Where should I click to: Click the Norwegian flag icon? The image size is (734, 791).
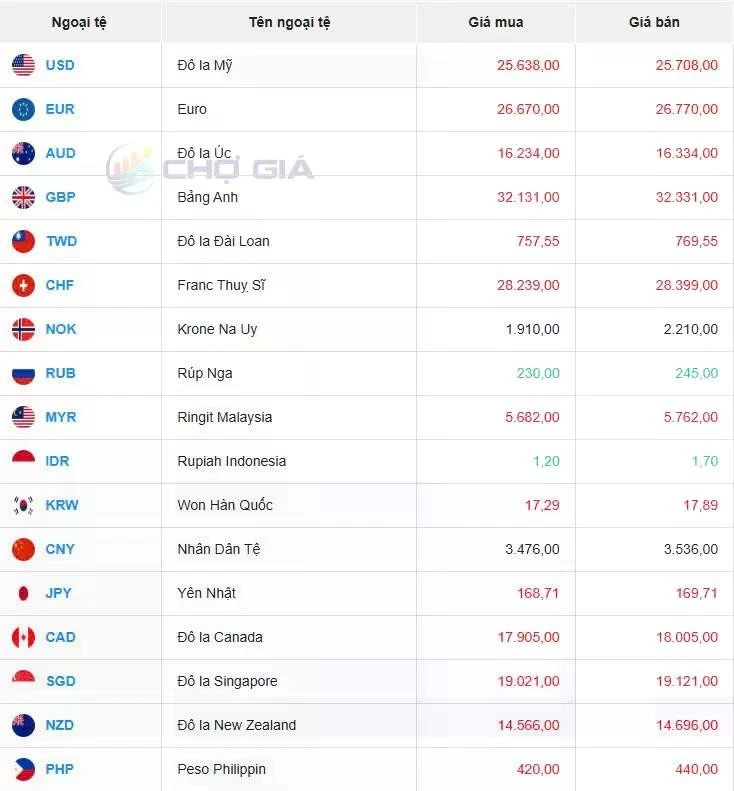[x=23, y=330]
